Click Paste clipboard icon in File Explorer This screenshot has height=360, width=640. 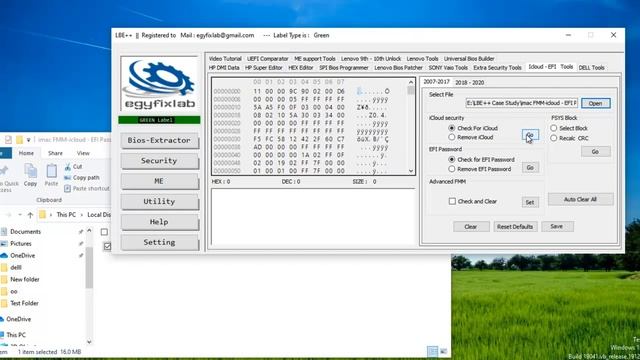tap(51, 171)
